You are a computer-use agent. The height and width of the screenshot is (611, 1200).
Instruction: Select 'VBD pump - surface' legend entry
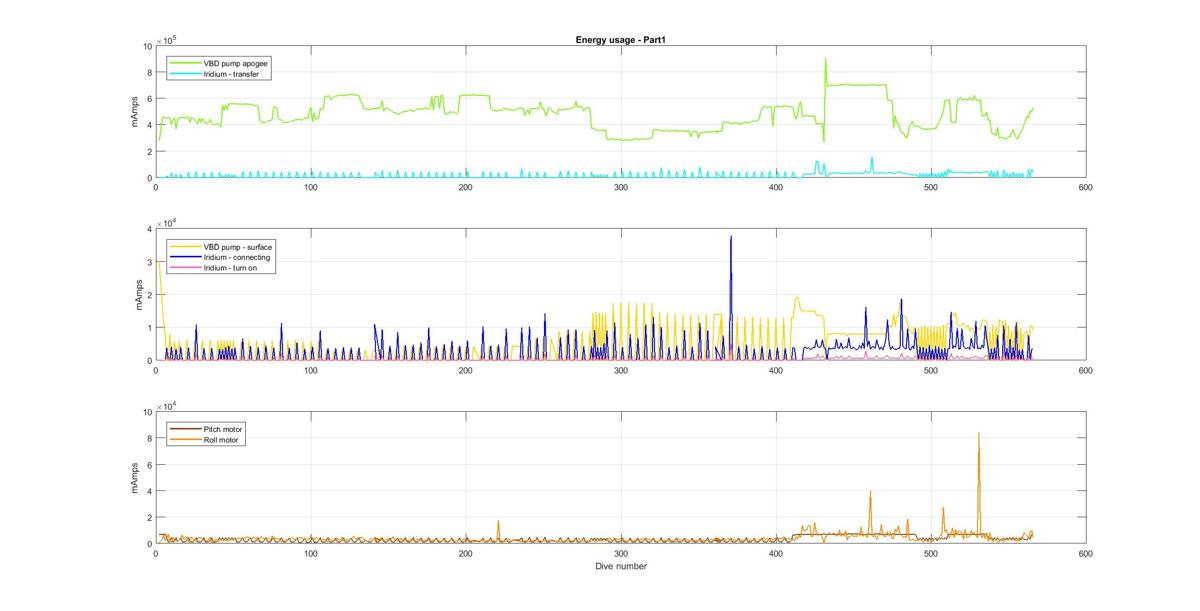[238, 246]
